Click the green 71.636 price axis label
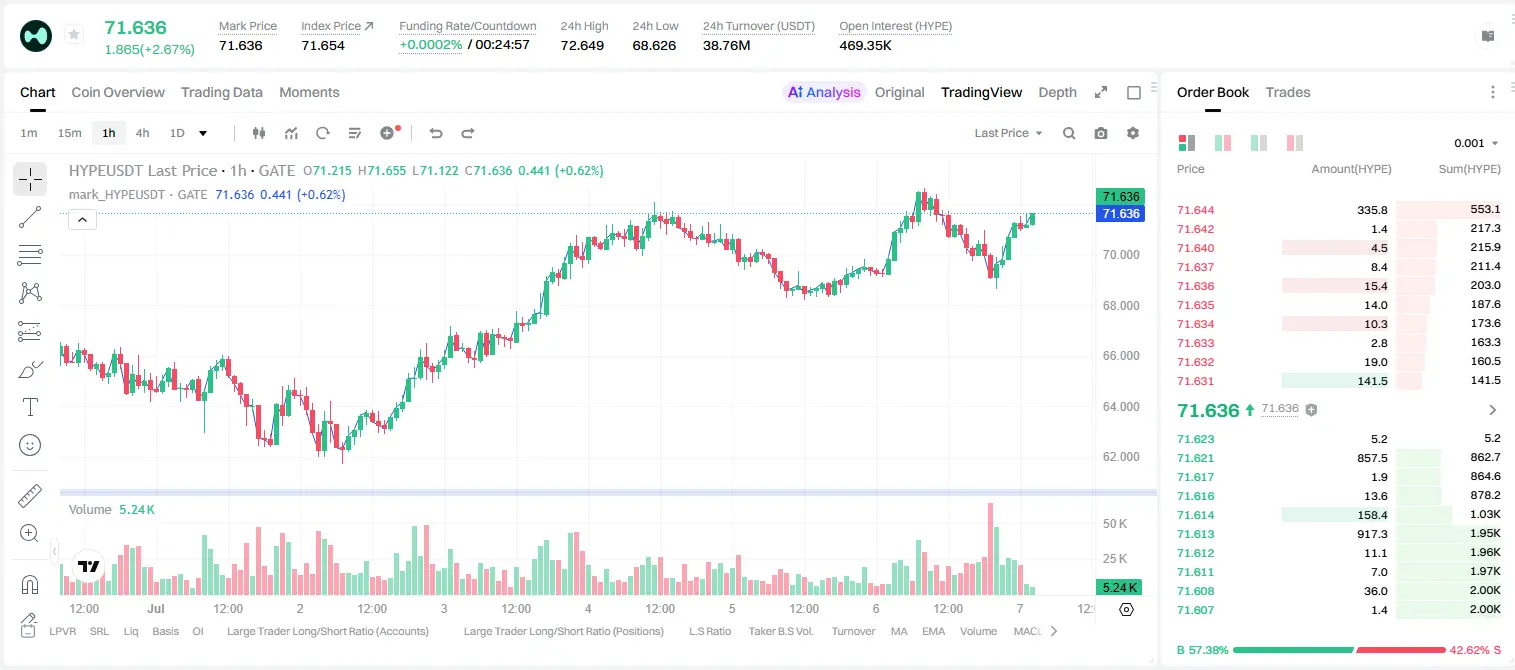Screen dimensions: 1515x670 (x=1120, y=196)
